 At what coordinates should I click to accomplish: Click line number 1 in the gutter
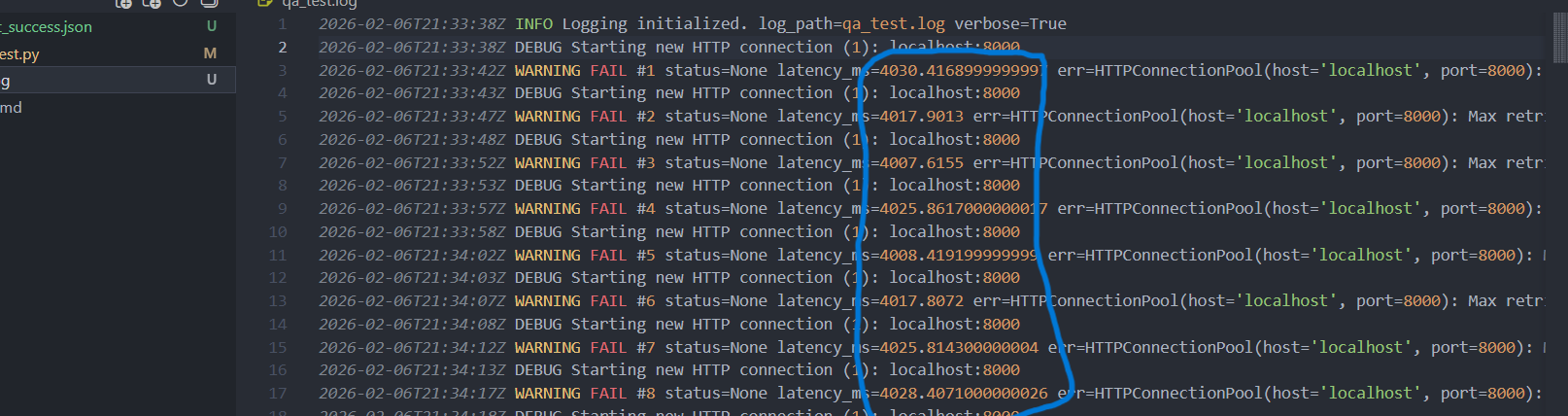tap(283, 23)
